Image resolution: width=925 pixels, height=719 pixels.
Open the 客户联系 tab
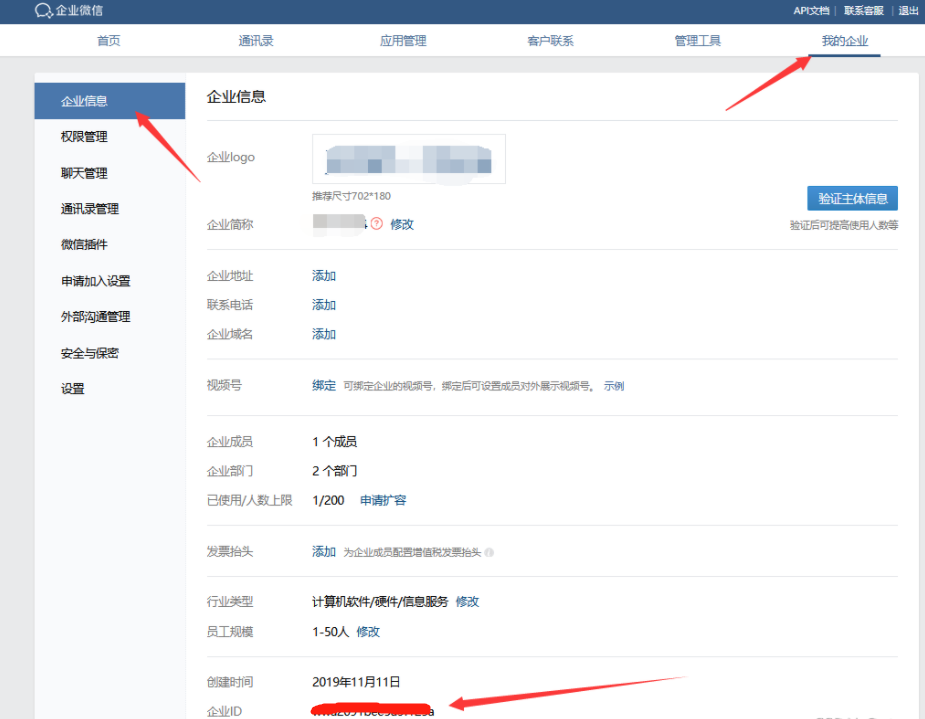tap(550, 41)
